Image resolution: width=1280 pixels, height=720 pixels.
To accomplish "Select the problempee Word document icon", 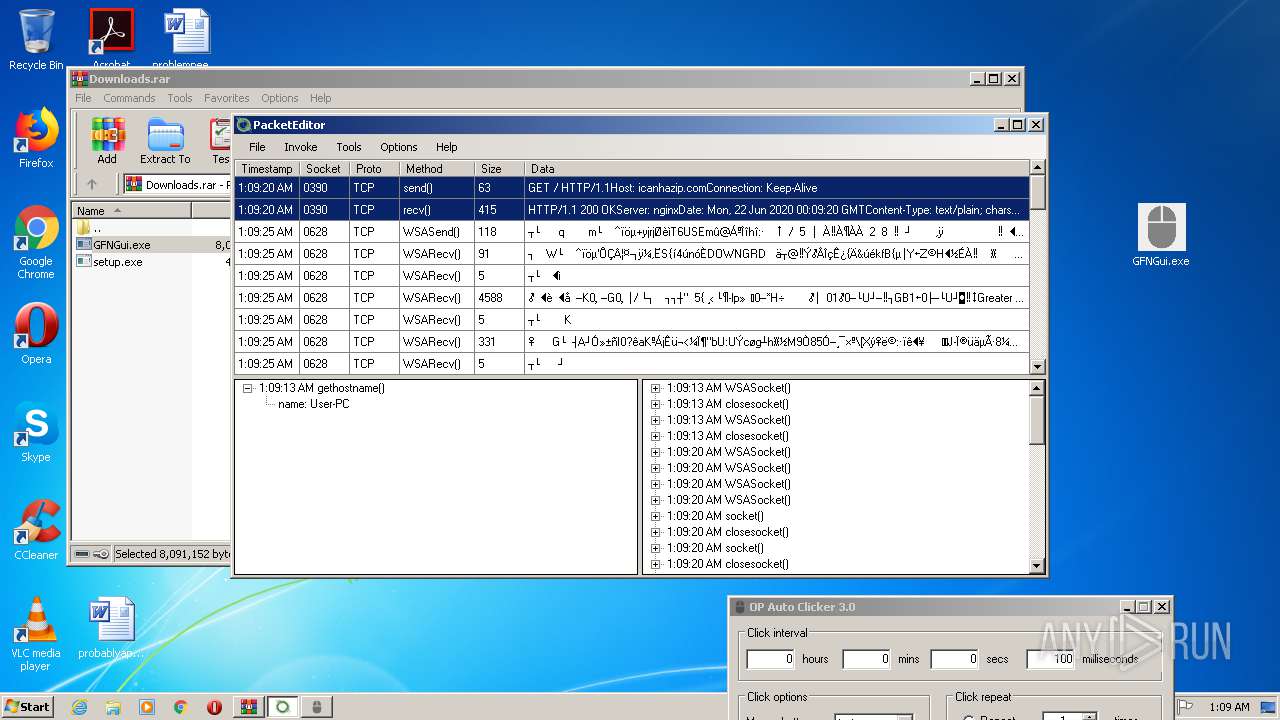I will 186,38.
